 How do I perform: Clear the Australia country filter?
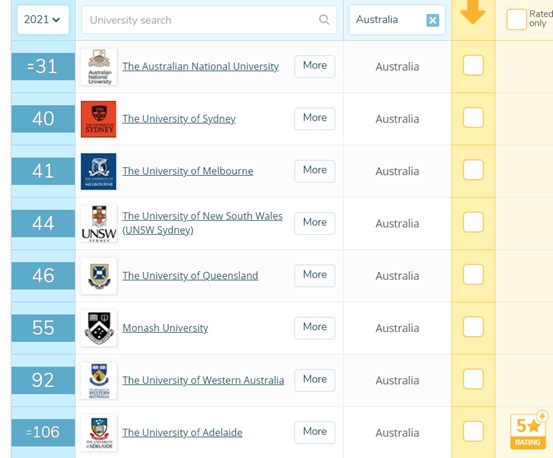pyautogui.click(x=432, y=20)
